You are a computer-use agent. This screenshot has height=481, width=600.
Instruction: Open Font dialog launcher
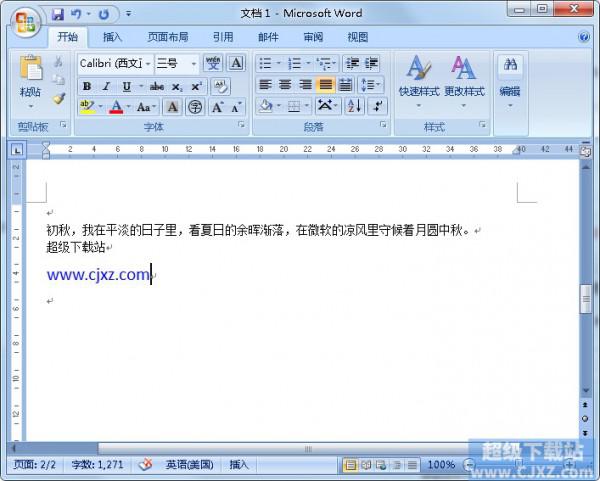tap(241, 125)
